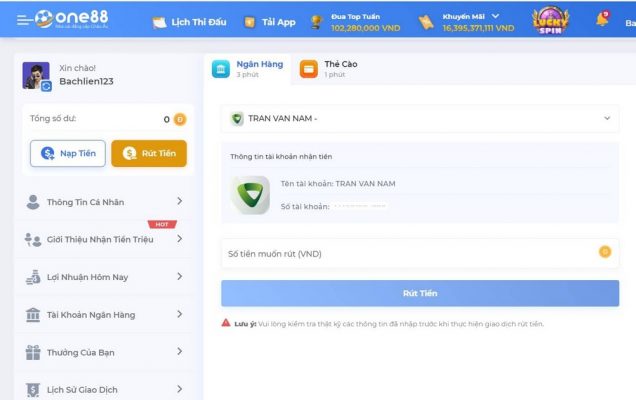The height and width of the screenshot is (400, 636).
Task: Open the notification bell icon
Action: [x=603, y=20]
